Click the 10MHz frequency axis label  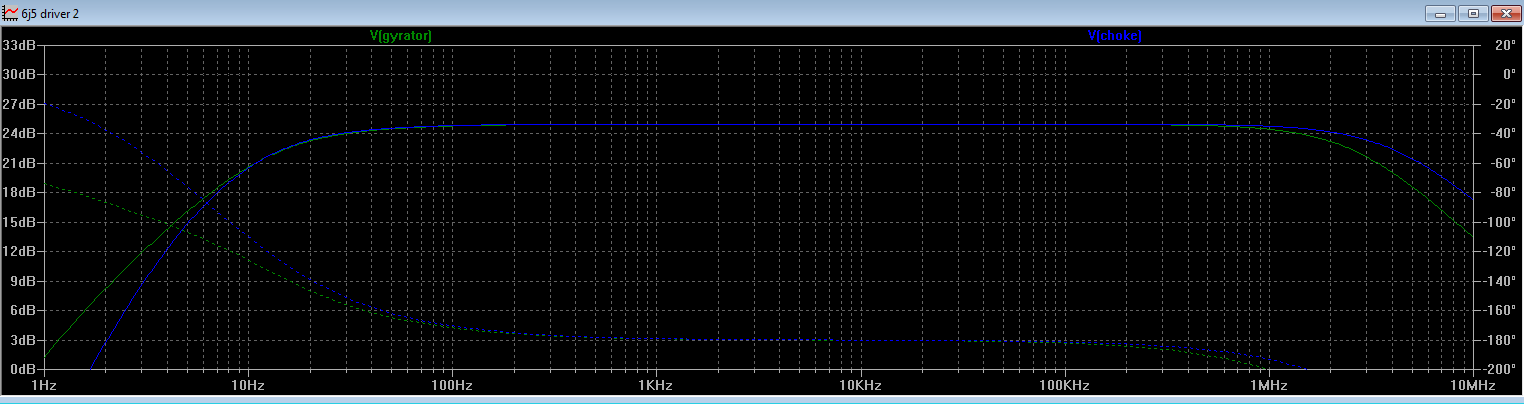pyautogui.click(x=1471, y=386)
